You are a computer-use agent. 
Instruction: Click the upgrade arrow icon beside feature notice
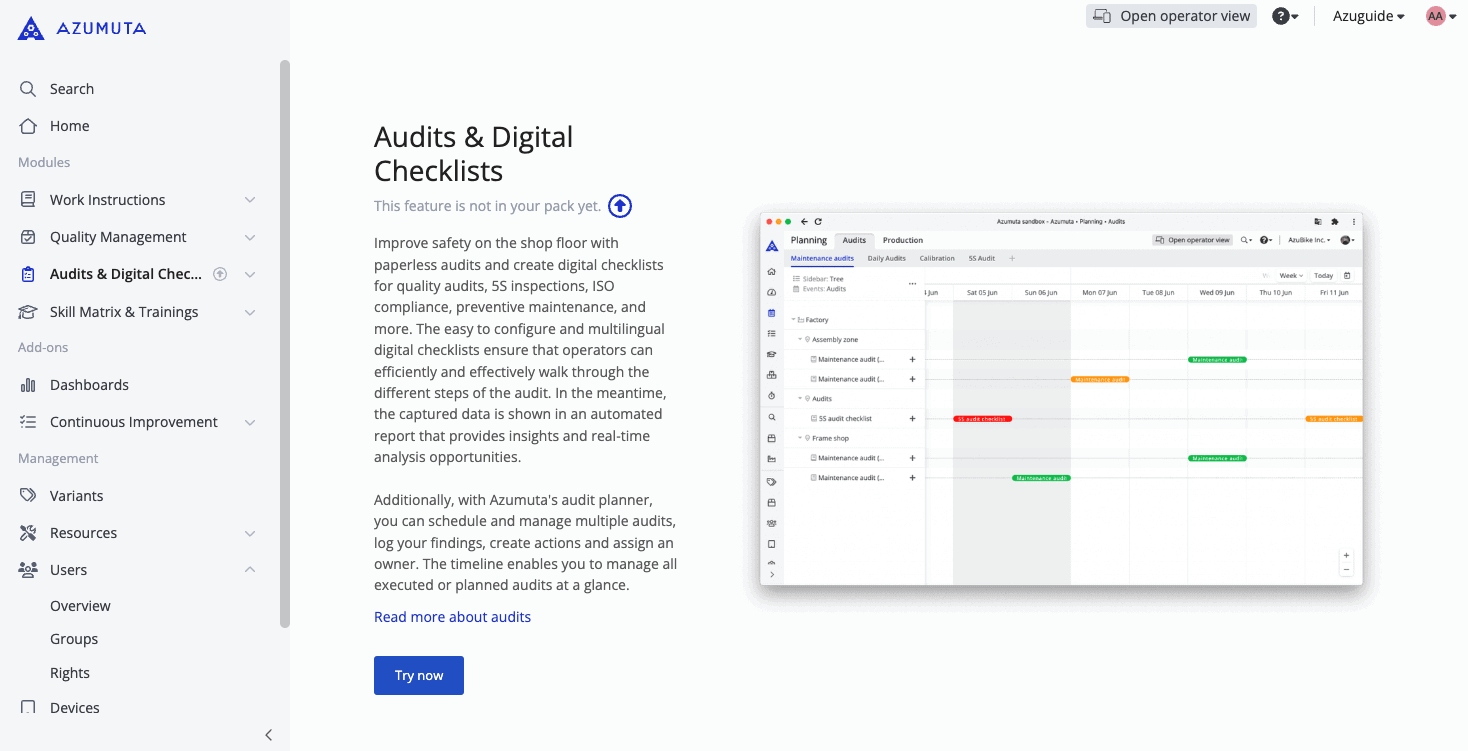point(620,206)
